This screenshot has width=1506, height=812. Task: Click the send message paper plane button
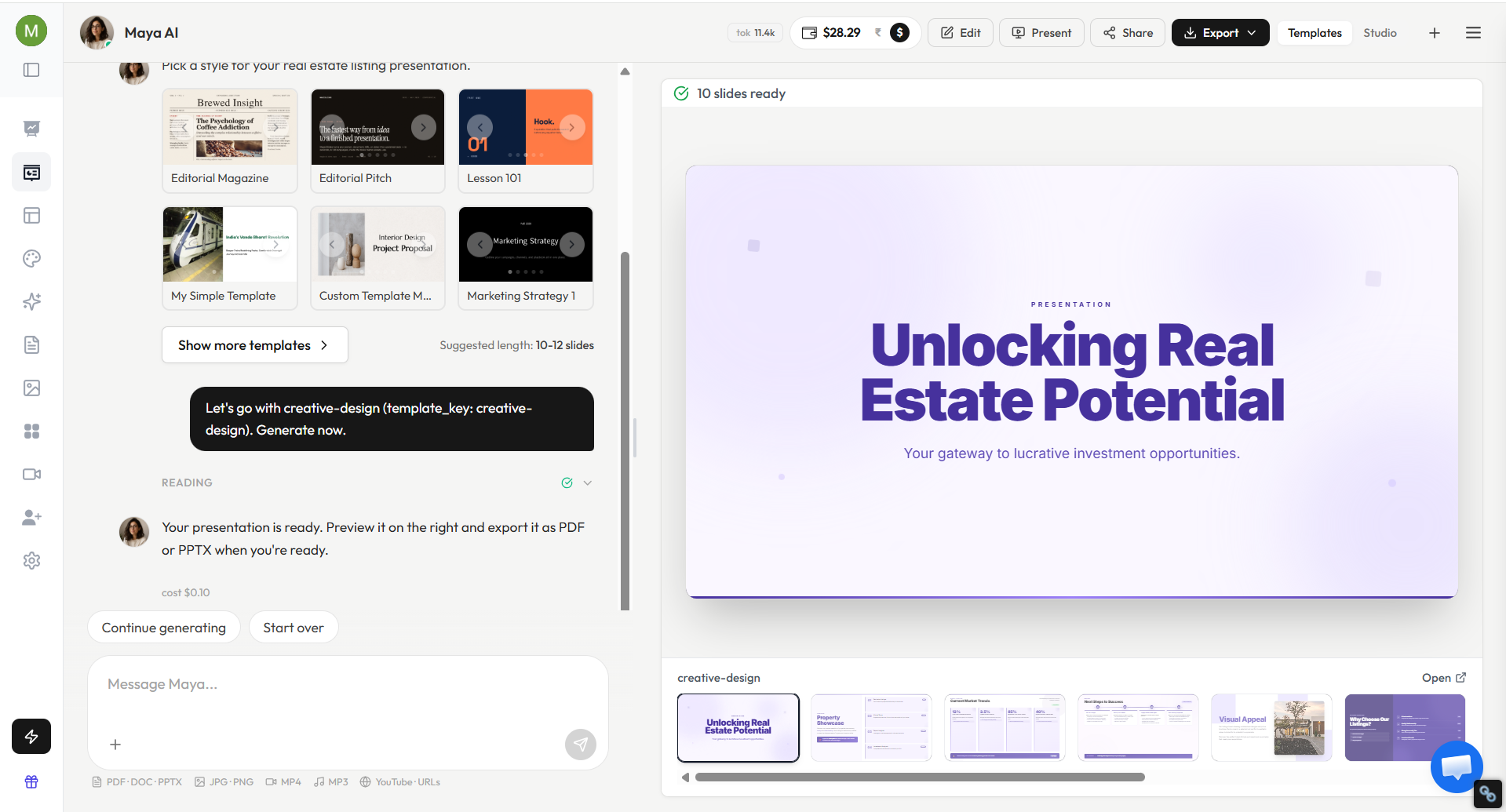click(581, 745)
